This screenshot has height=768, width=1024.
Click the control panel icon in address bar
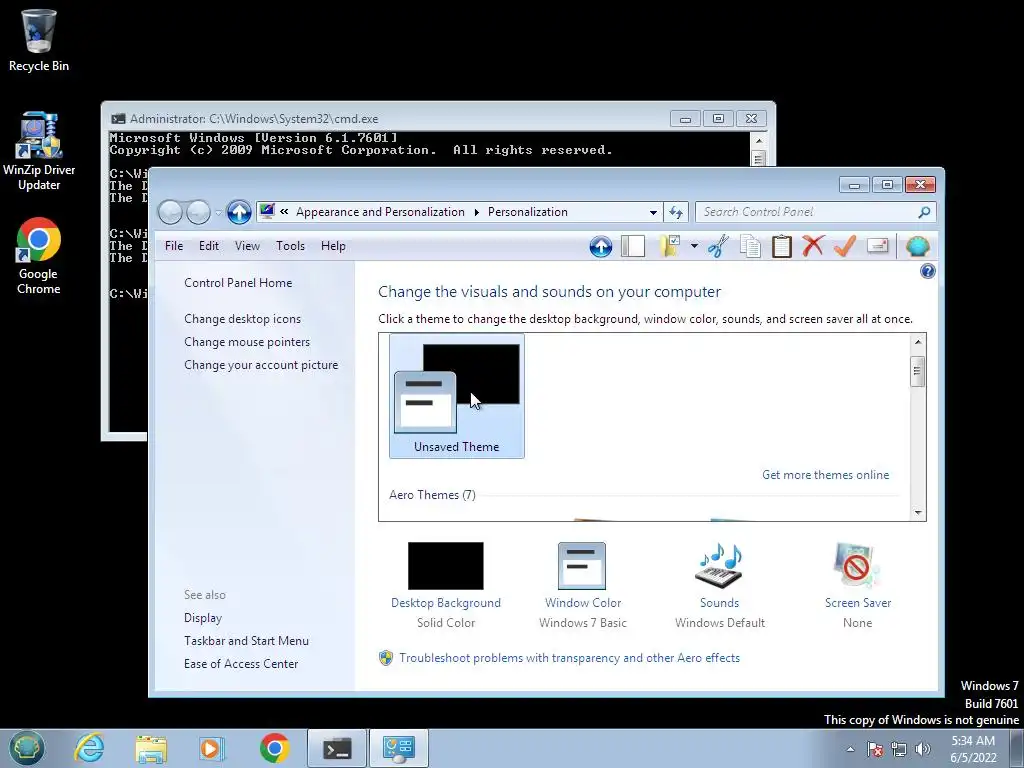click(x=266, y=212)
